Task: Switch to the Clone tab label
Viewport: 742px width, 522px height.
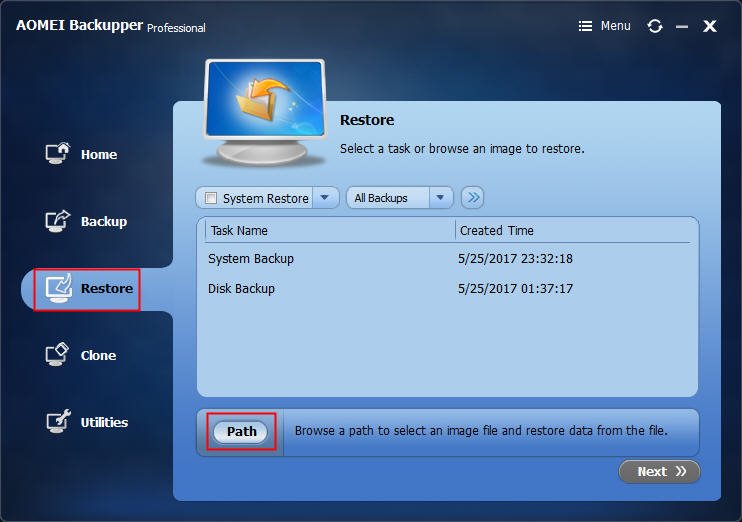Action: 98,355
